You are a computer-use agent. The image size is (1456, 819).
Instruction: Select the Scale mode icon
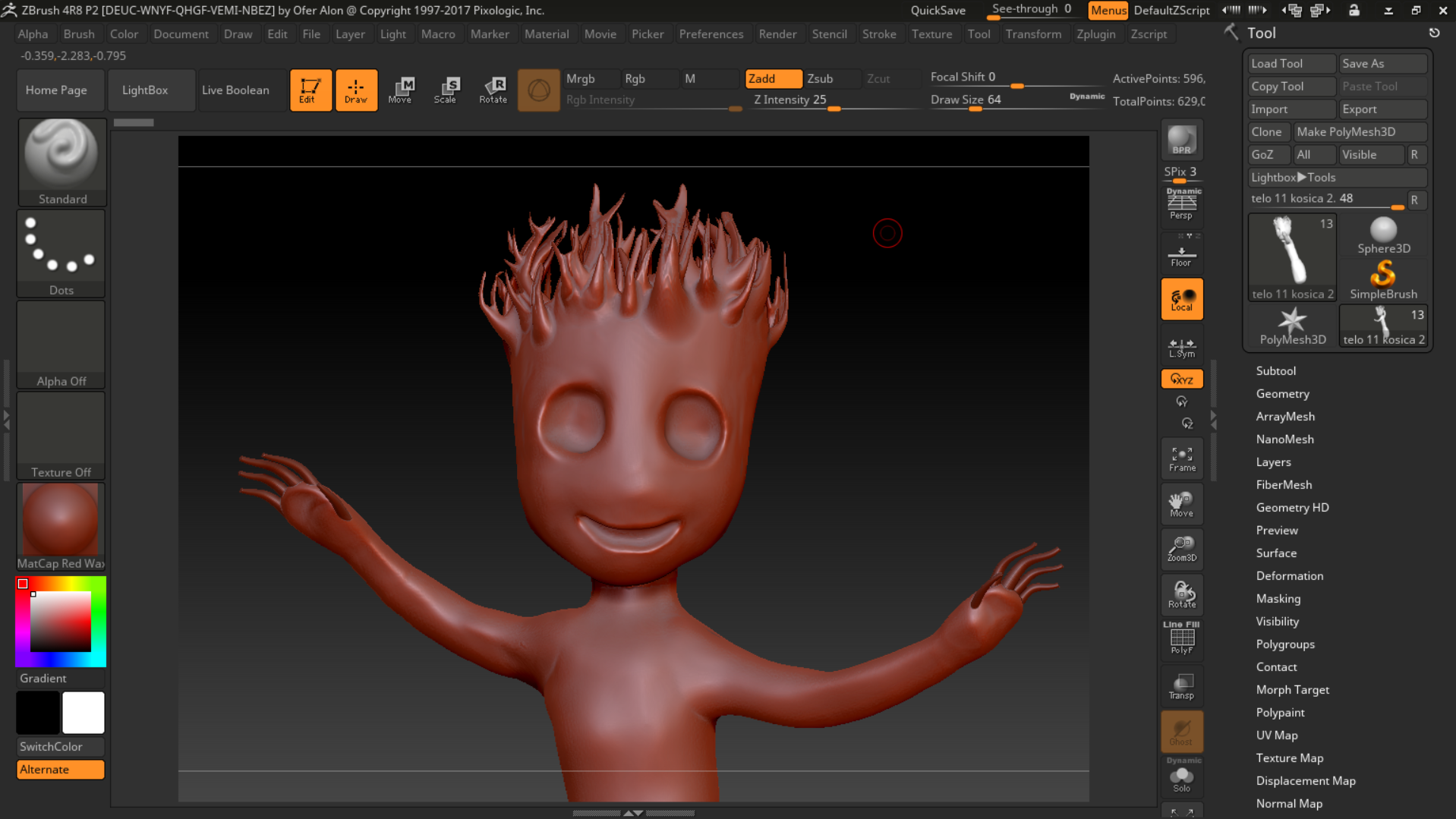point(446,90)
